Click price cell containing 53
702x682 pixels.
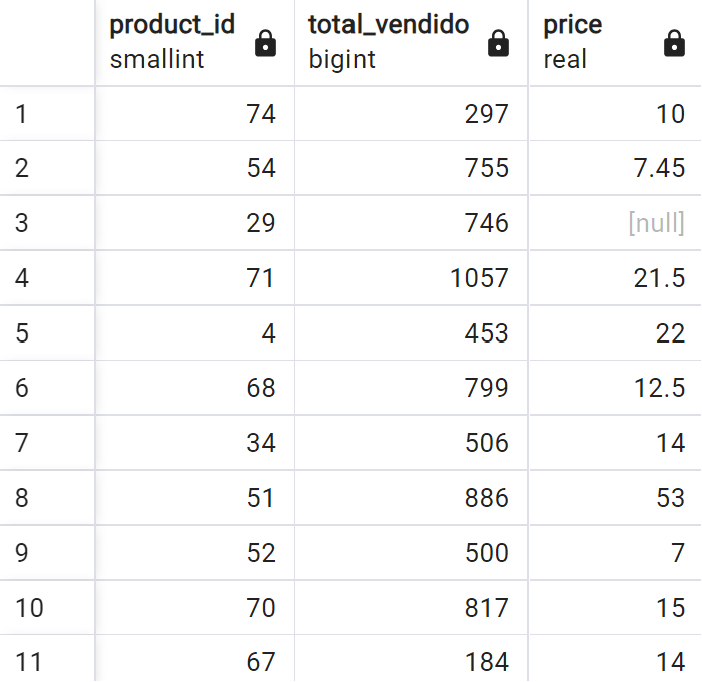[615, 498]
